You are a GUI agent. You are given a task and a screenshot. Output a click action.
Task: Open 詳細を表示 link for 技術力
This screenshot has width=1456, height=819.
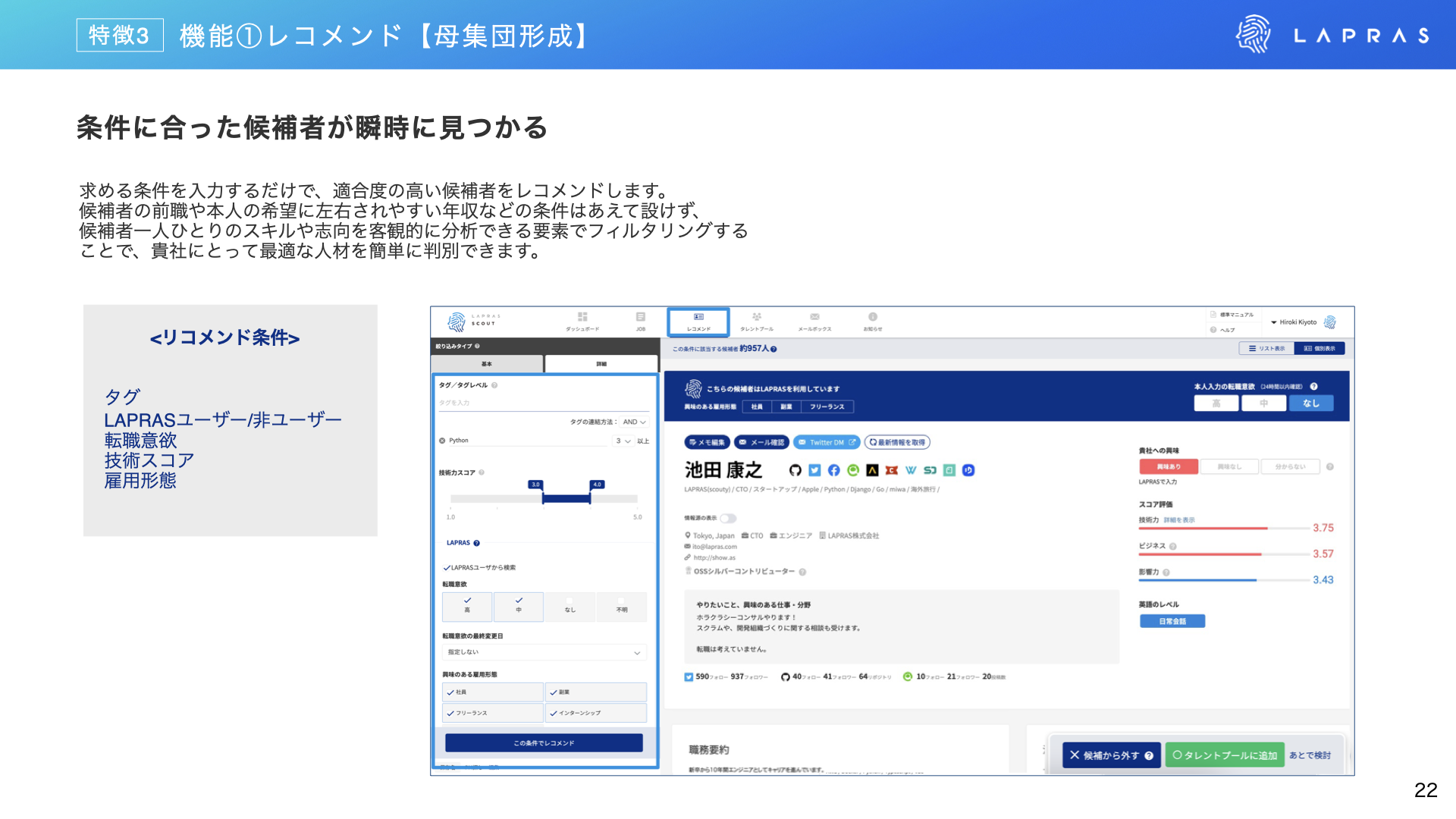[x=1179, y=520]
